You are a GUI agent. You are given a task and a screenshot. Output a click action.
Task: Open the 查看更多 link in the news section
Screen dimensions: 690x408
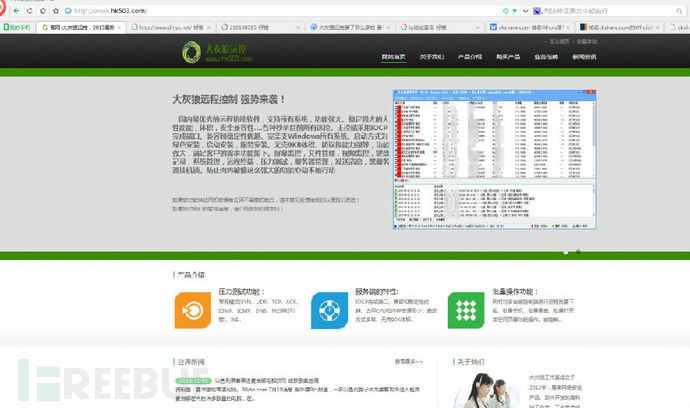click(x=408, y=362)
